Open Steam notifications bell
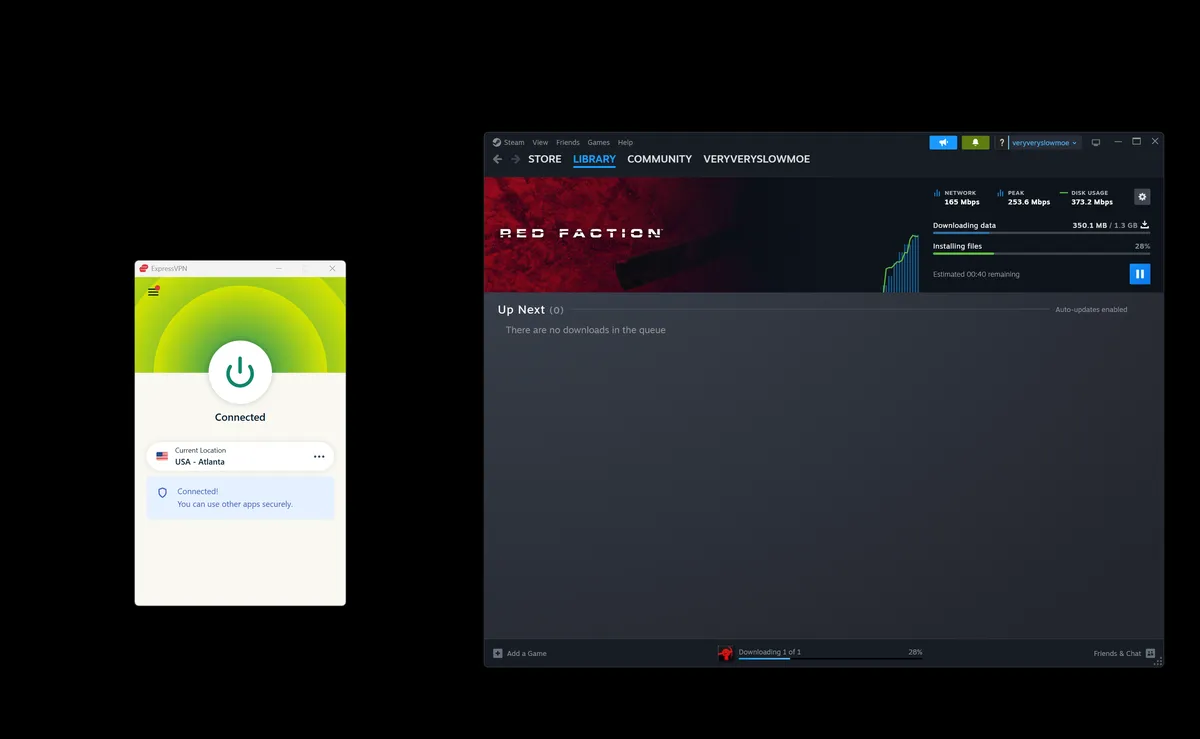The height and width of the screenshot is (739, 1200). point(975,143)
